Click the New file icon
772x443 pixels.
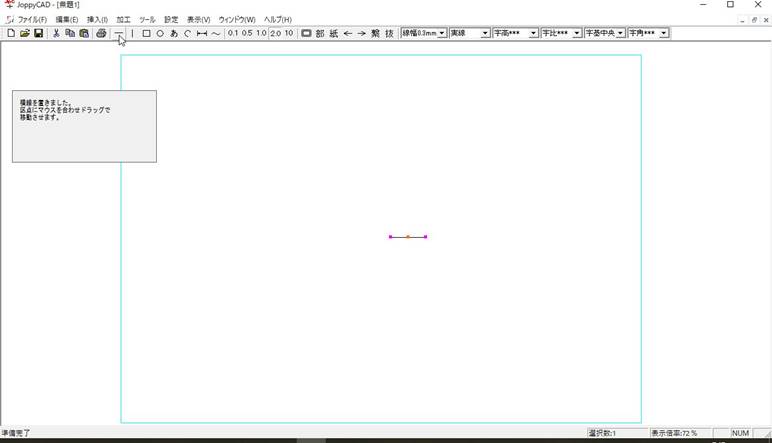tap(10, 33)
